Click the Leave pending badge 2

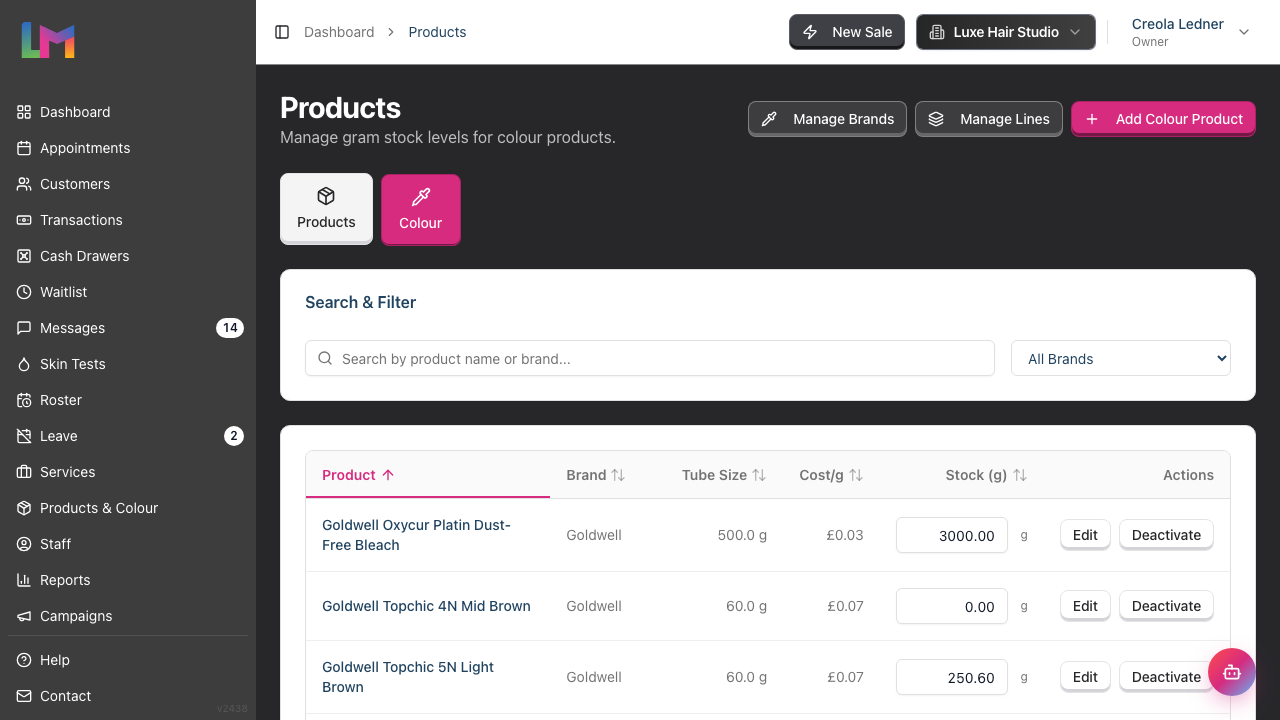click(234, 436)
